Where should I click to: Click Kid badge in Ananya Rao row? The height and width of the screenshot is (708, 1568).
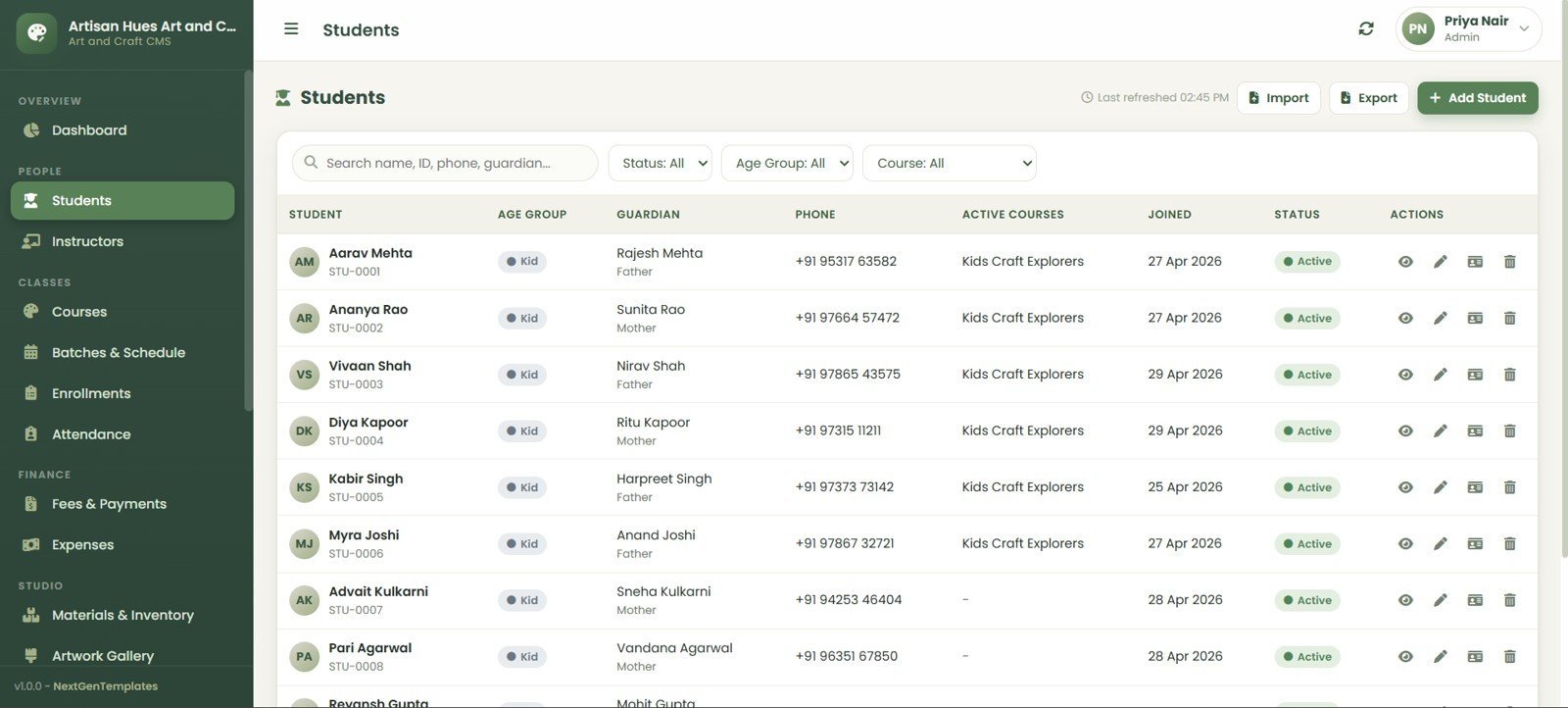(x=522, y=318)
